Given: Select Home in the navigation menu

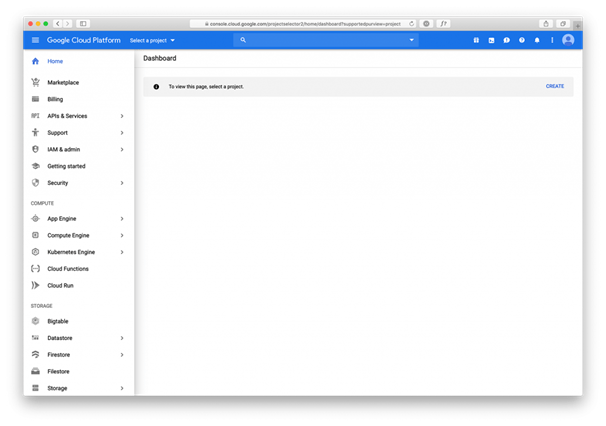Looking at the screenshot, I should point(55,61).
